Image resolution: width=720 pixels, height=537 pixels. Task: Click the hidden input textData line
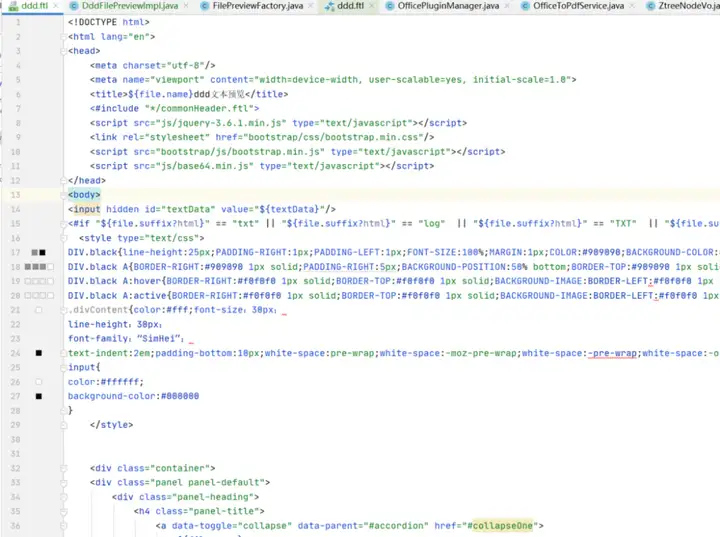[x=202, y=209]
